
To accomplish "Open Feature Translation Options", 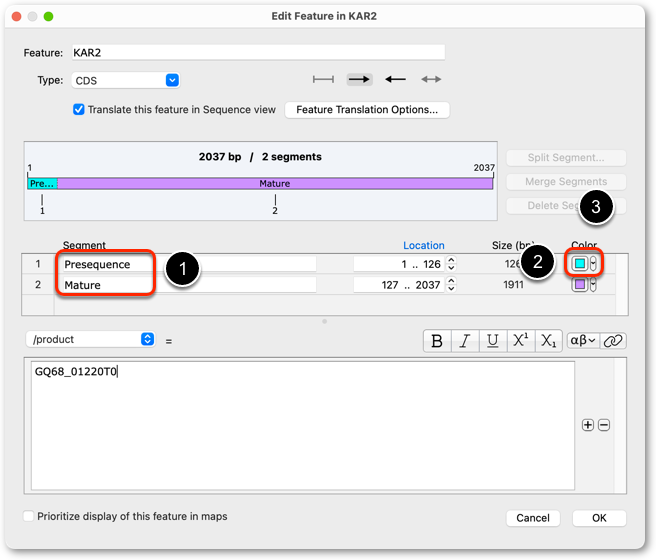I will [367, 110].
